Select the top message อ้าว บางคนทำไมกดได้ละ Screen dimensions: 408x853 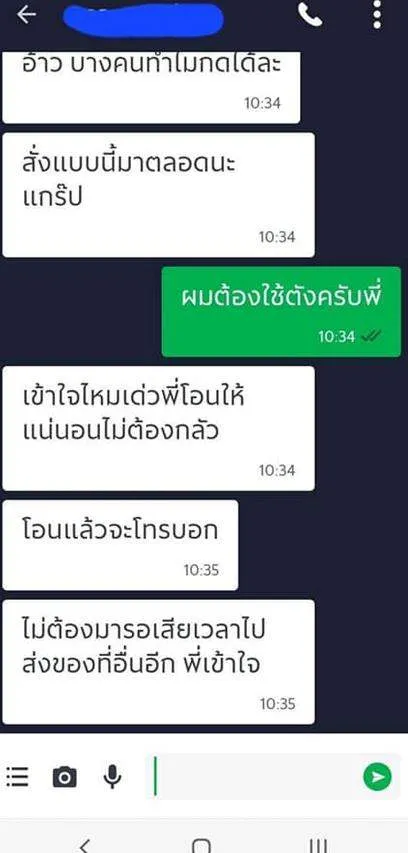click(151, 87)
